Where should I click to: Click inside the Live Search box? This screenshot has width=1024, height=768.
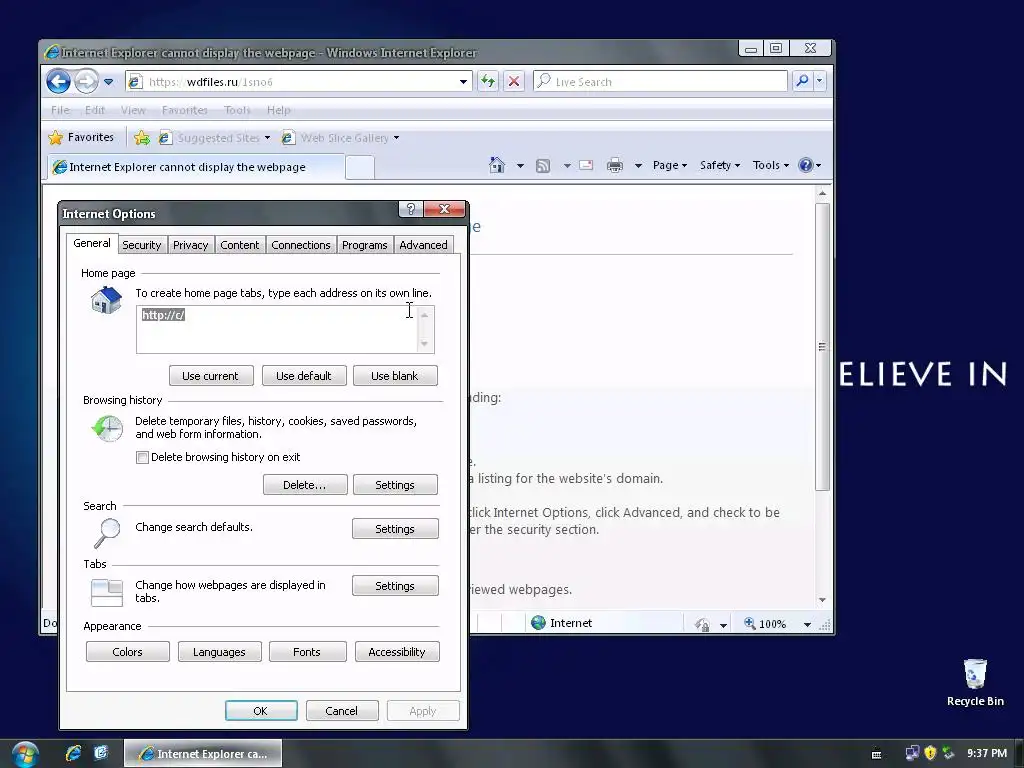tap(660, 82)
